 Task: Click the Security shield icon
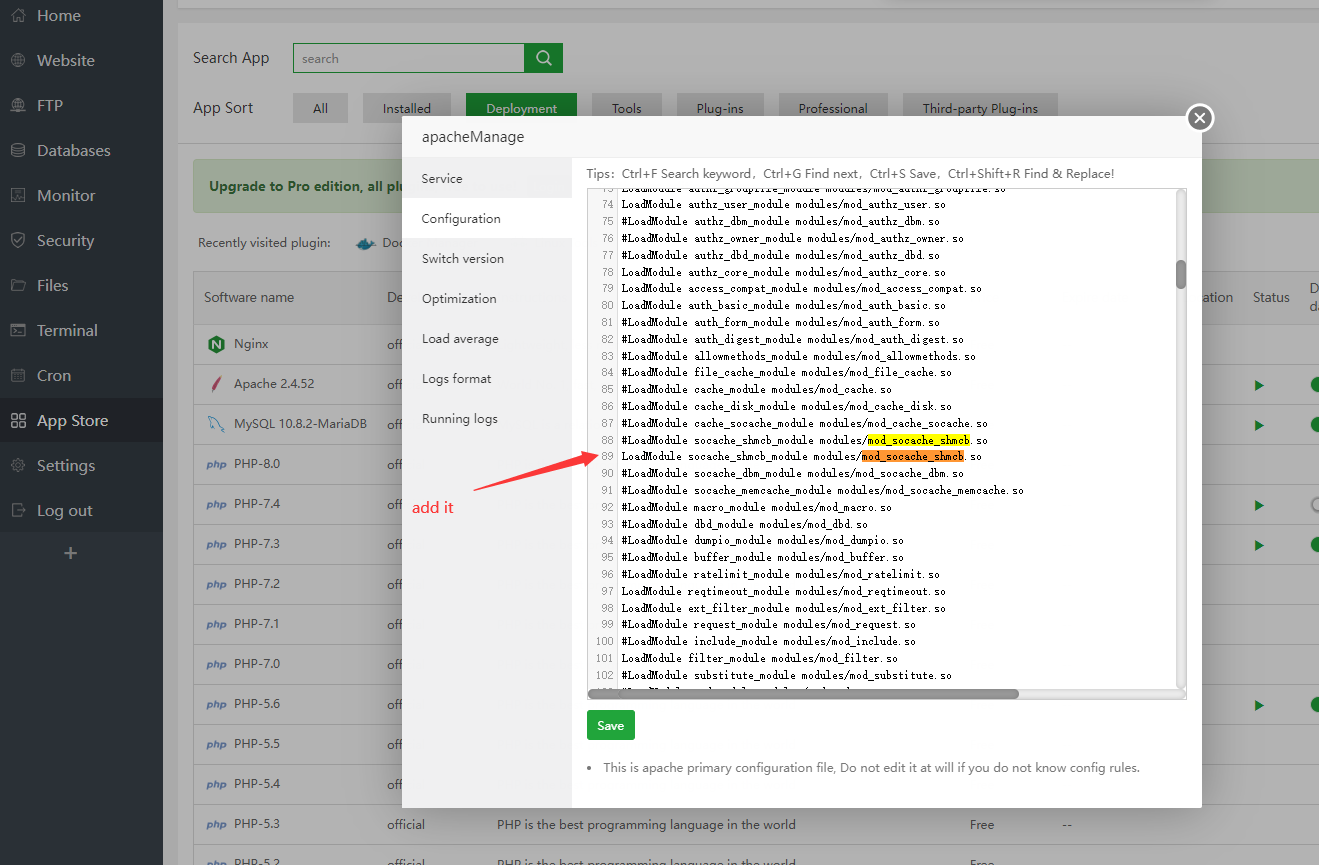pyautogui.click(x=18, y=241)
